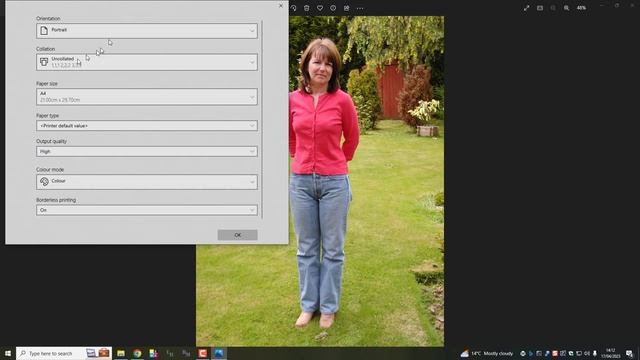Image resolution: width=640 pixels, height=360 pixels.
Task: Open the Orientation dropdown set to Portrait
Action: [147, 31]
